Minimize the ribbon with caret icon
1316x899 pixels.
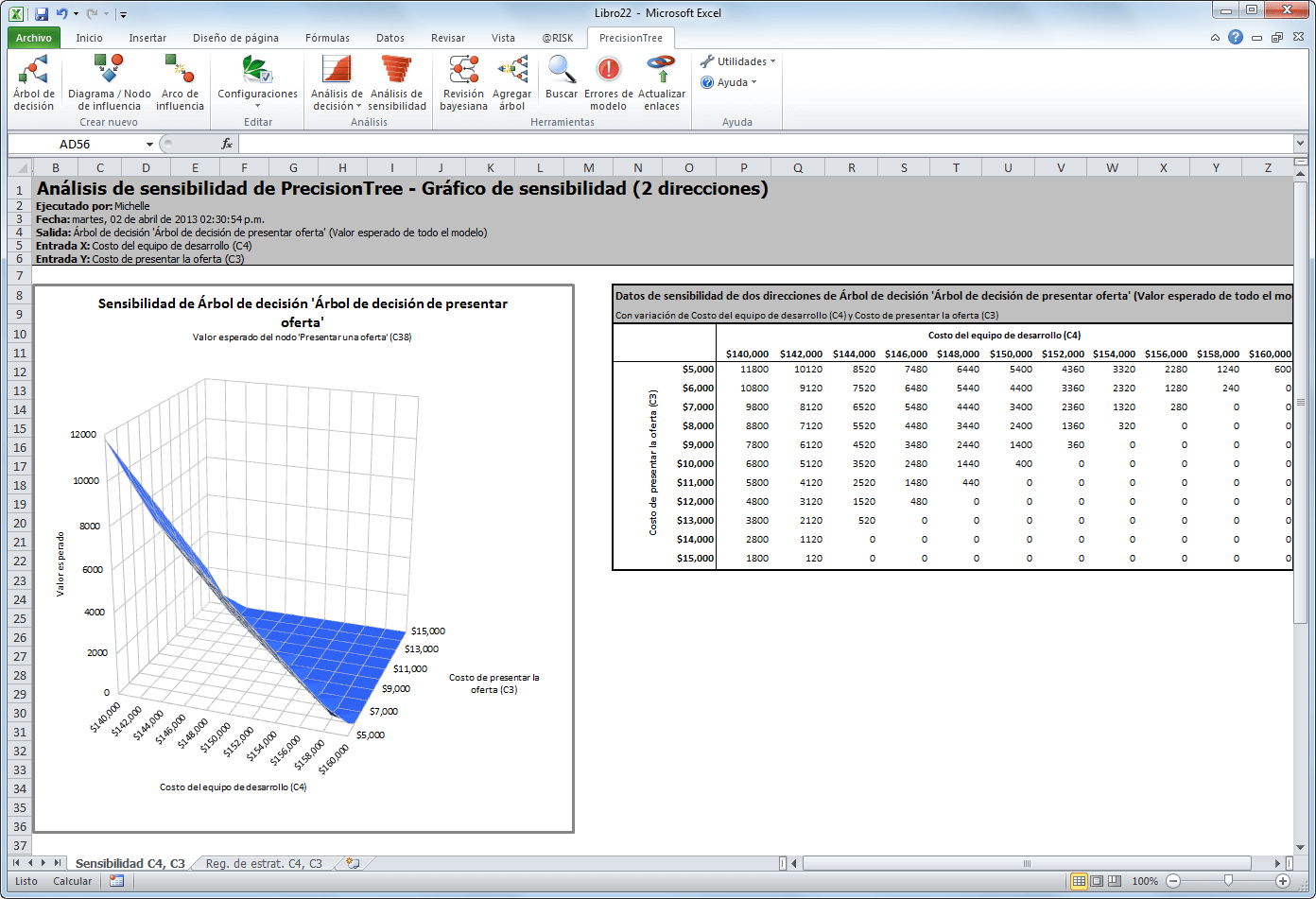[x=1216, y=38]
